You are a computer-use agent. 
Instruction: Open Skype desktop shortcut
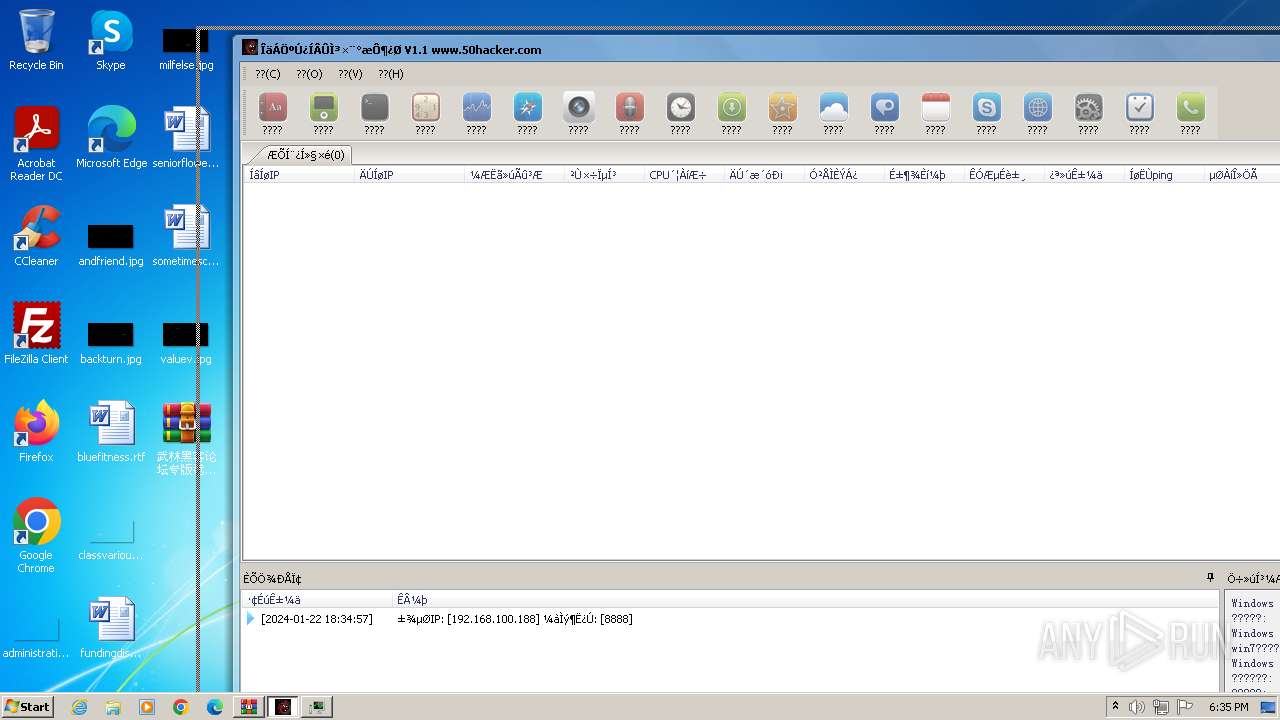111,40
